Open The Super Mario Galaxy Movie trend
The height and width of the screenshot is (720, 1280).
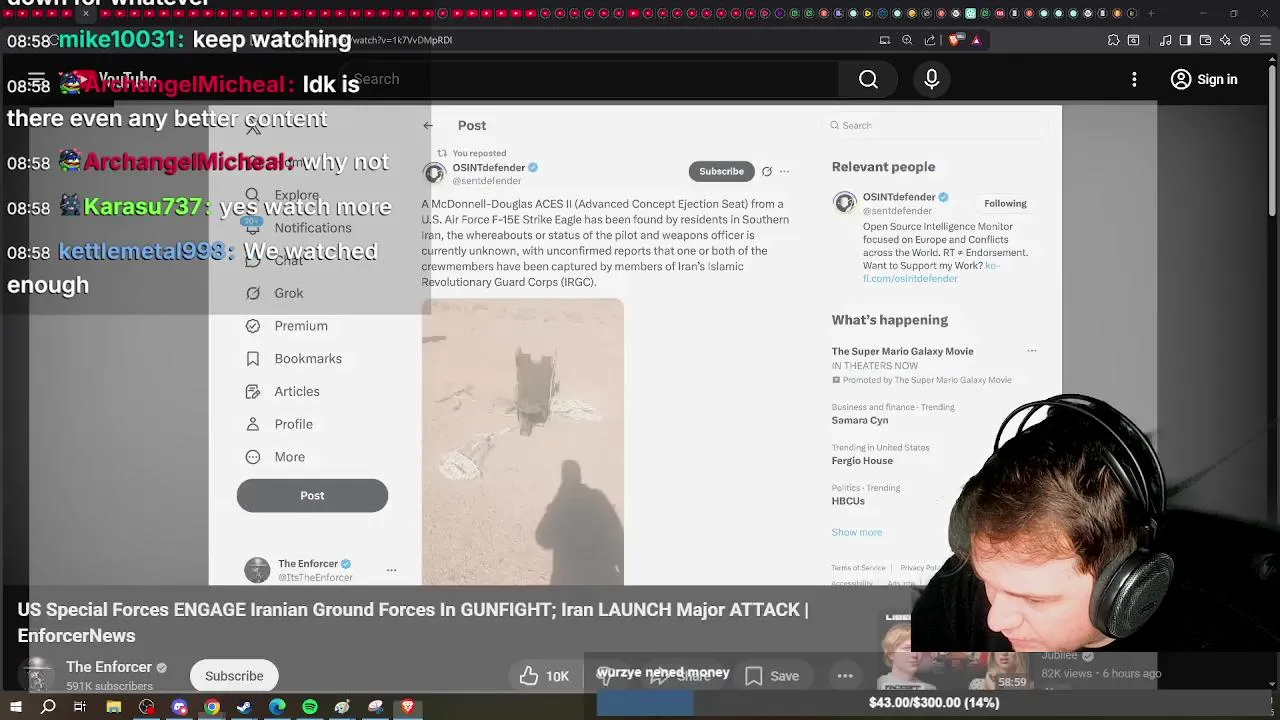pyautogui.click(x=903, y=351)
